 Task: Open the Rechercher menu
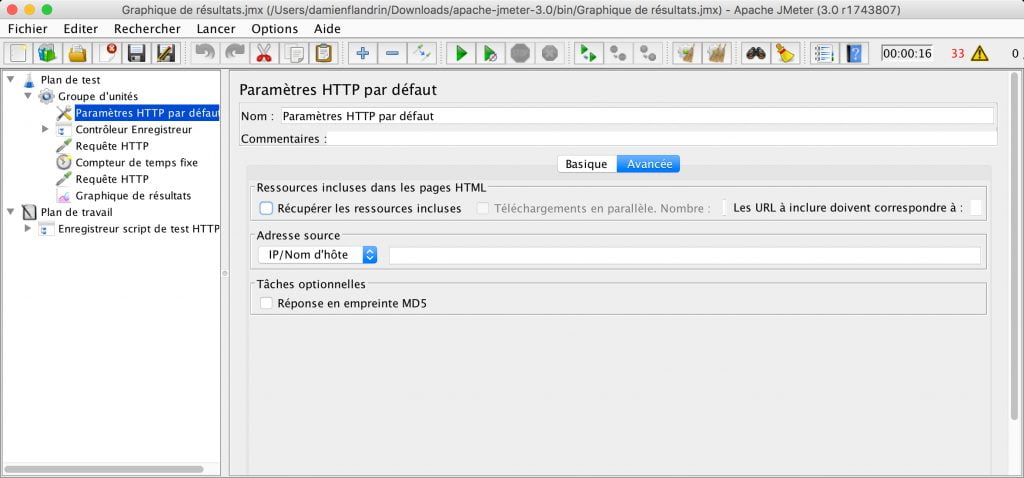tap(147, 29)
